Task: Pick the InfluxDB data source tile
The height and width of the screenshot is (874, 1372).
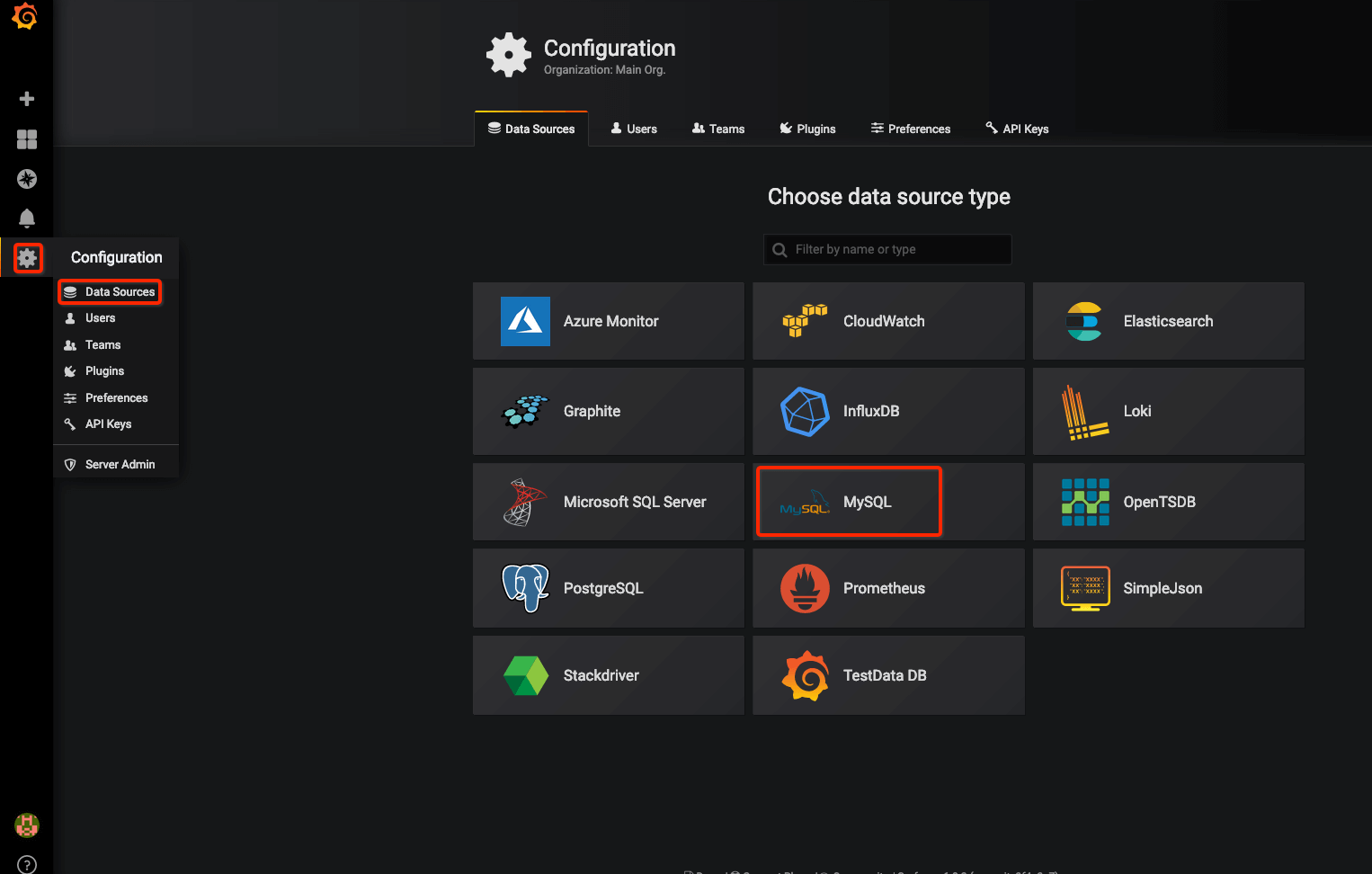Action: click(x=887, y=411)
